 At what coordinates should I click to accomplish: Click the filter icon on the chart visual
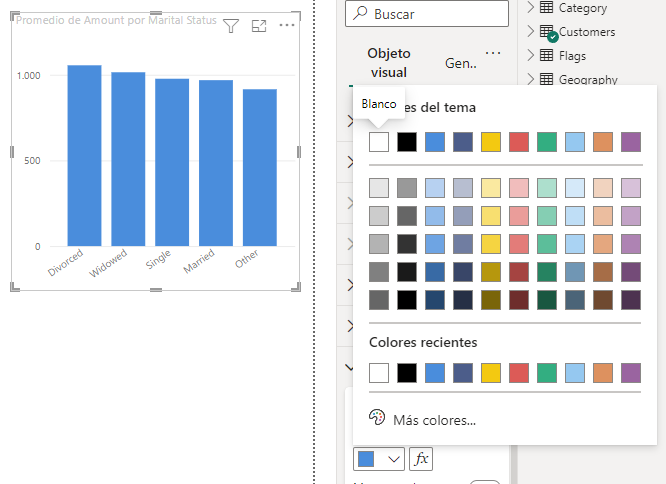(x=231, y=27)
